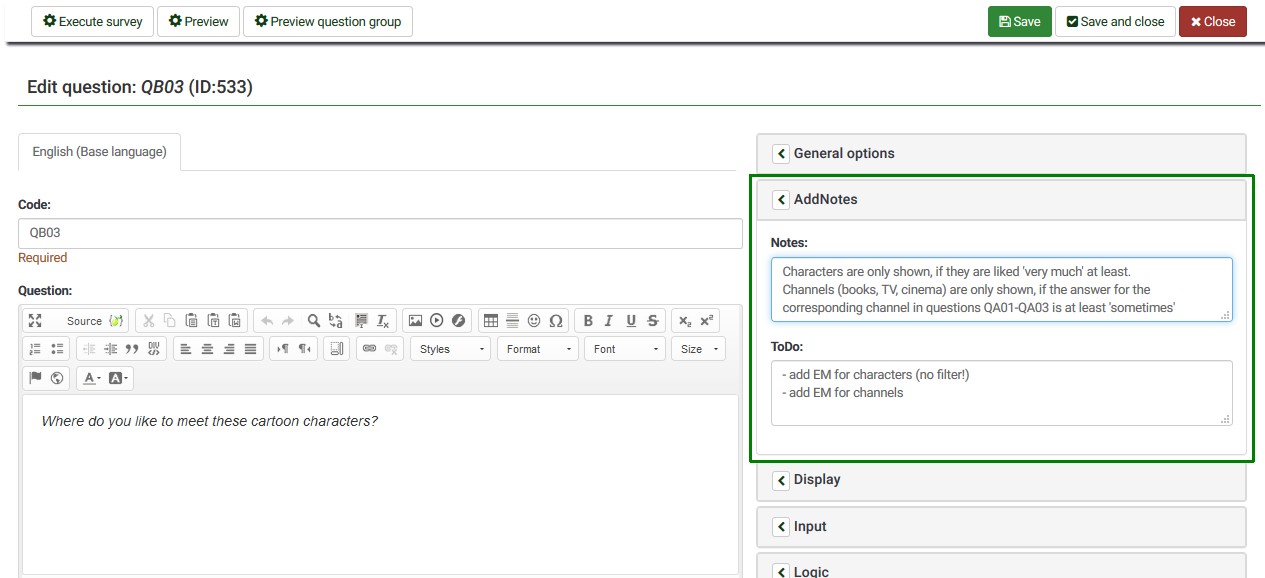Toggle bold formatting
The image size is (1265, 578).
click(x=588, y=321)
